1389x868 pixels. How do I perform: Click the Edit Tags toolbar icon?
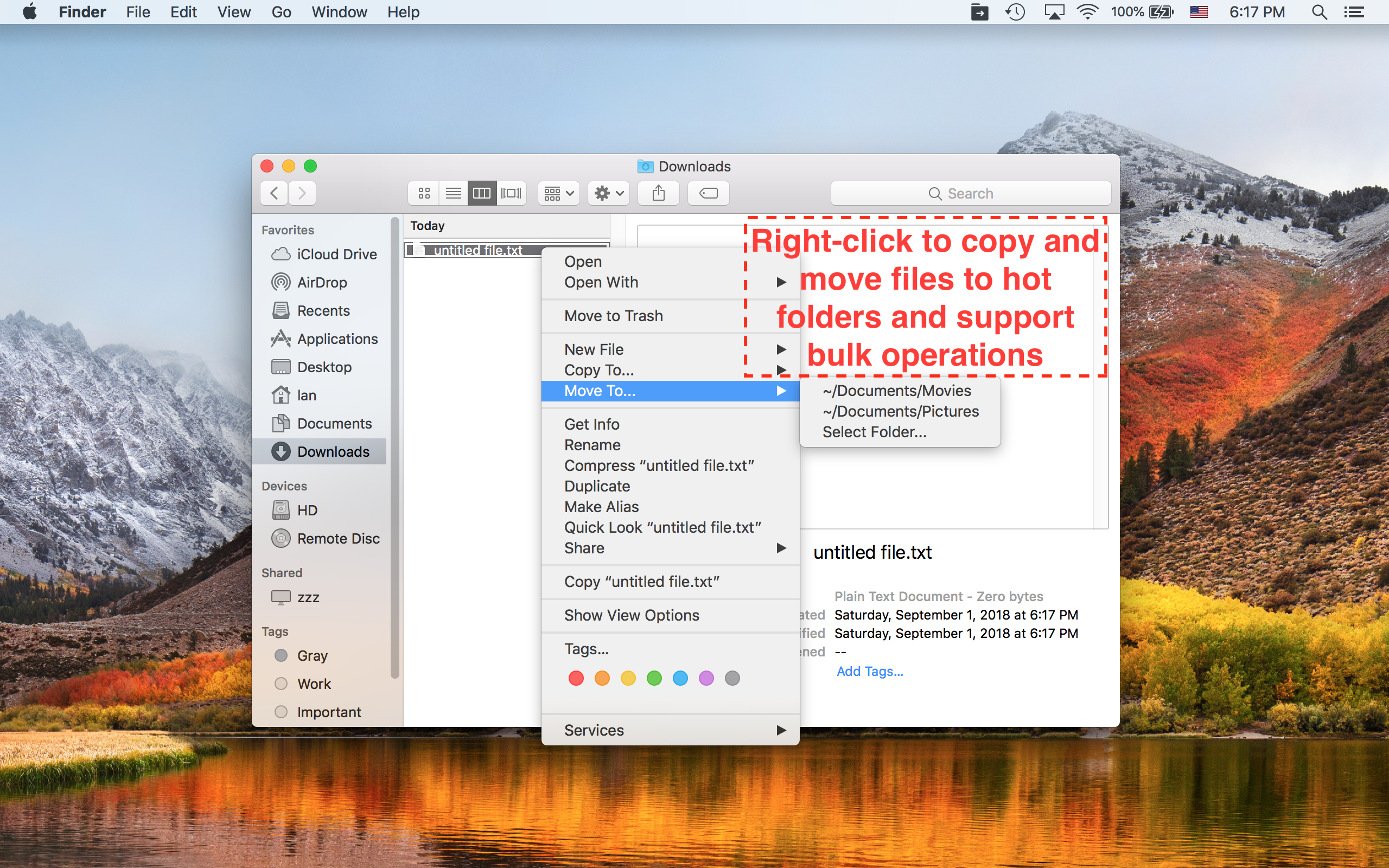(707, 193)
